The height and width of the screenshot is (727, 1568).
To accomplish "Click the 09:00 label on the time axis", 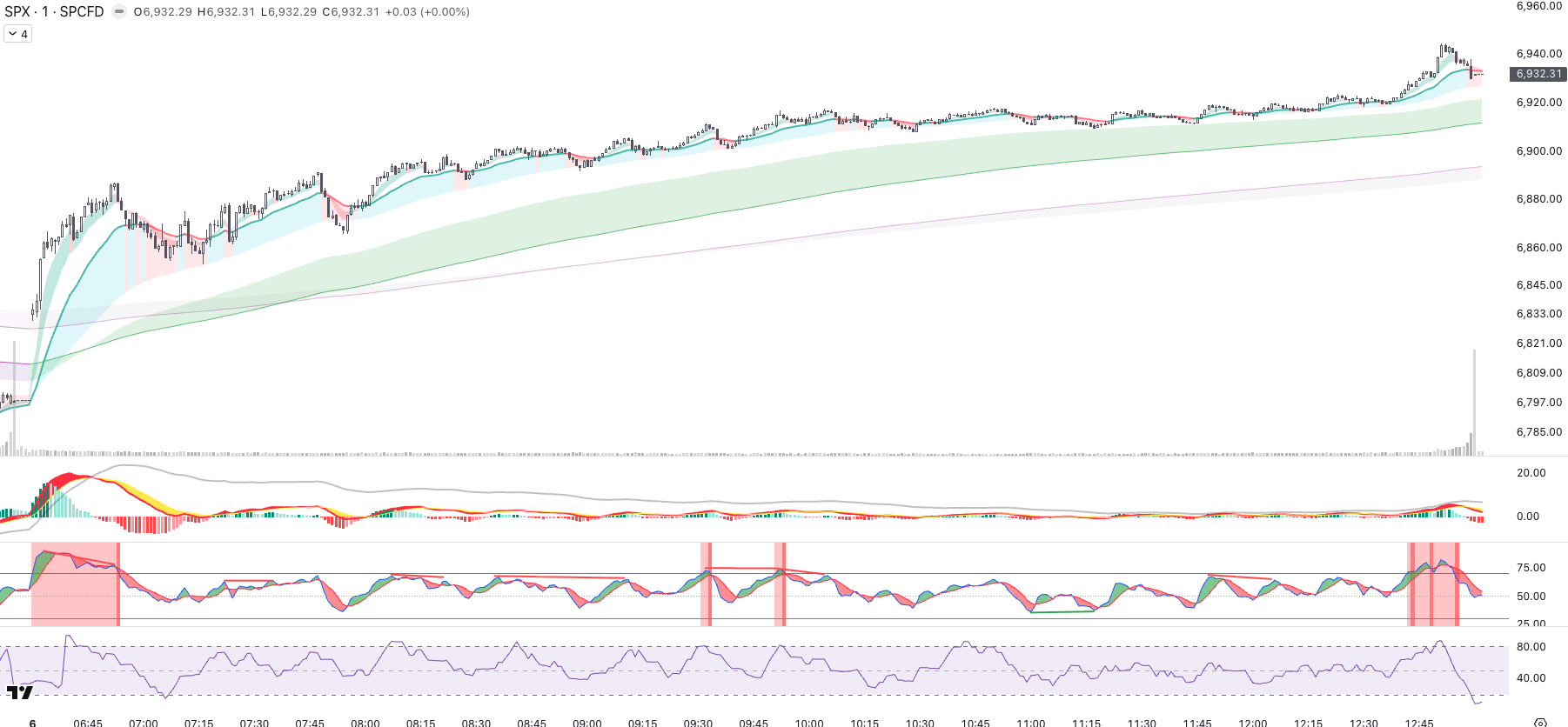I will (587, 723).
